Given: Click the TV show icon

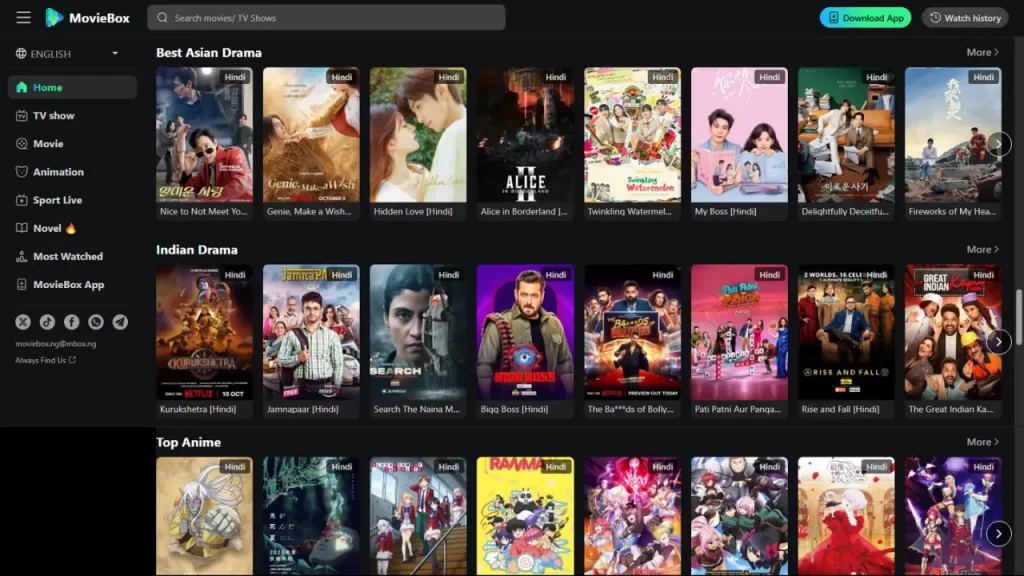Looking at the screenshot, I should click(22, 115).
